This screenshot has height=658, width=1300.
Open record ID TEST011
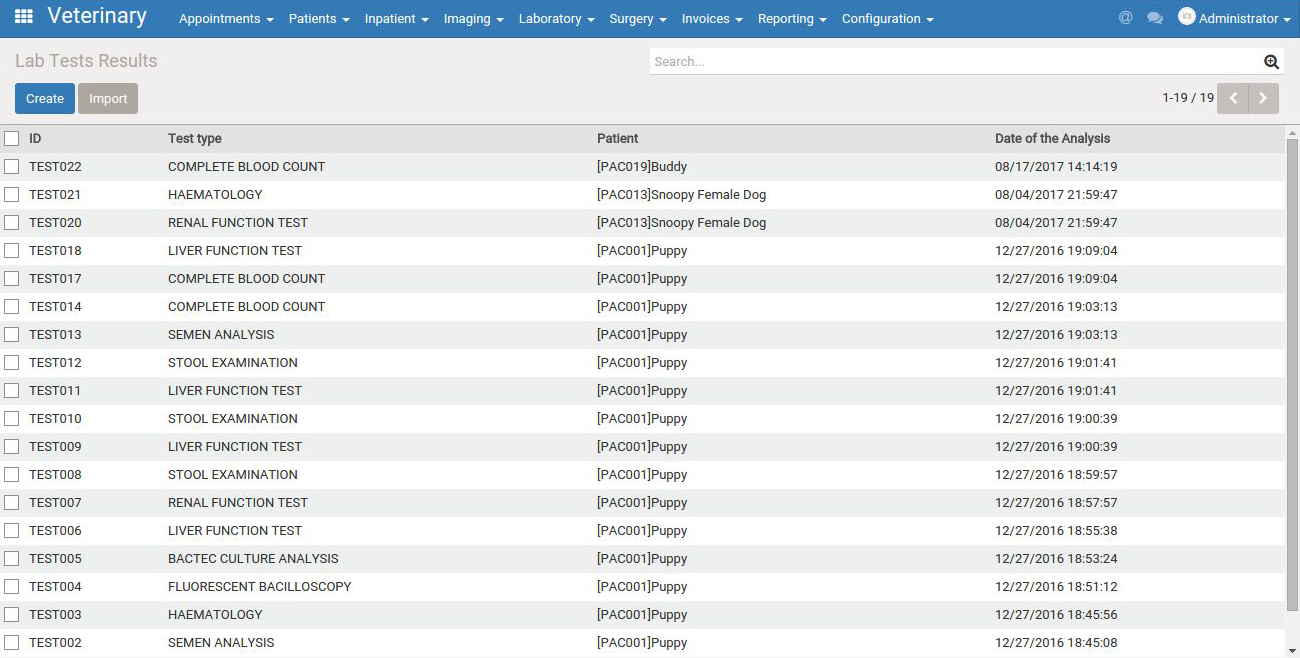[55, 391]
